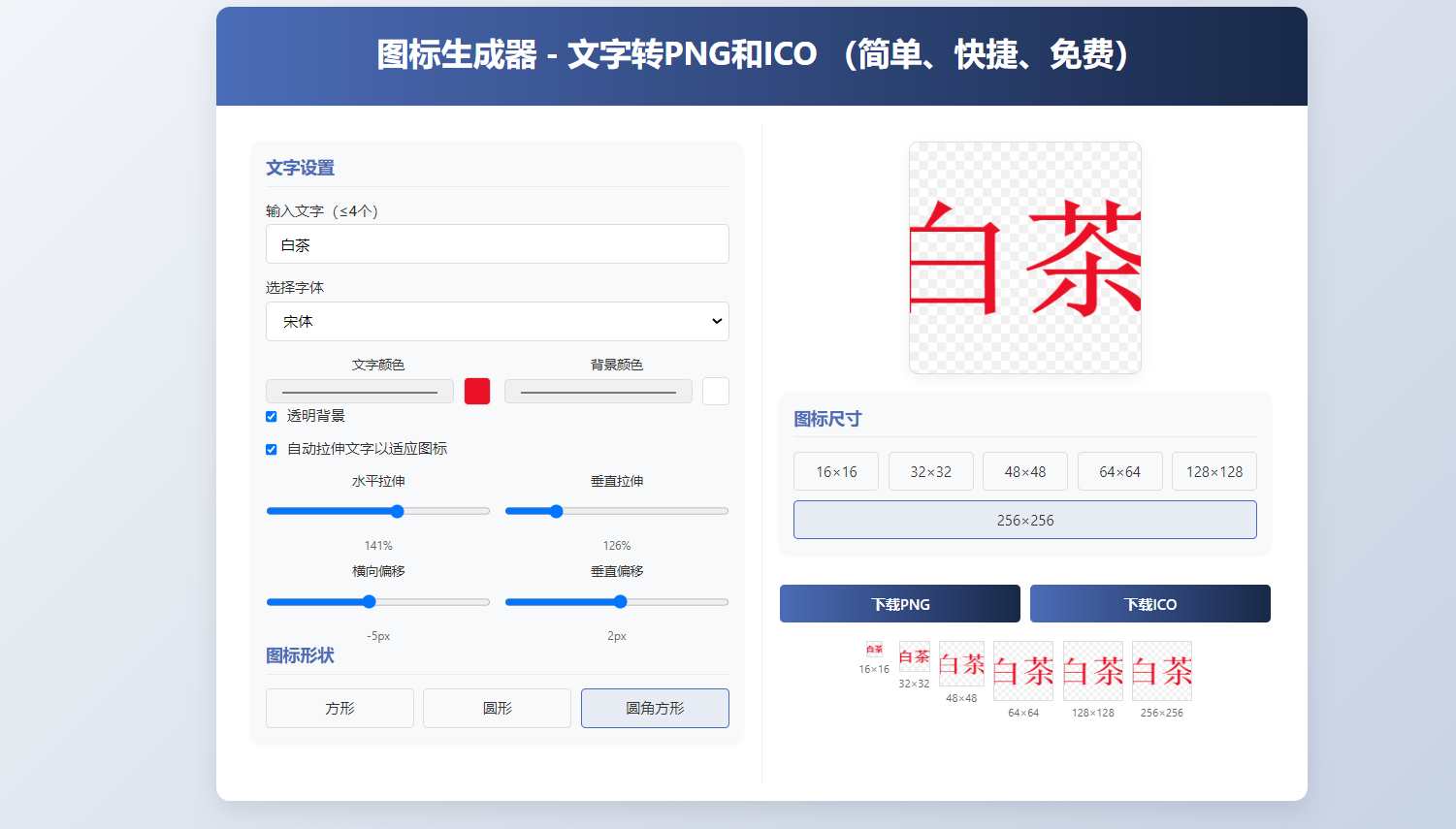Toggle the 透明背景 checkbox
The image size is (1456, 829).
272,417
